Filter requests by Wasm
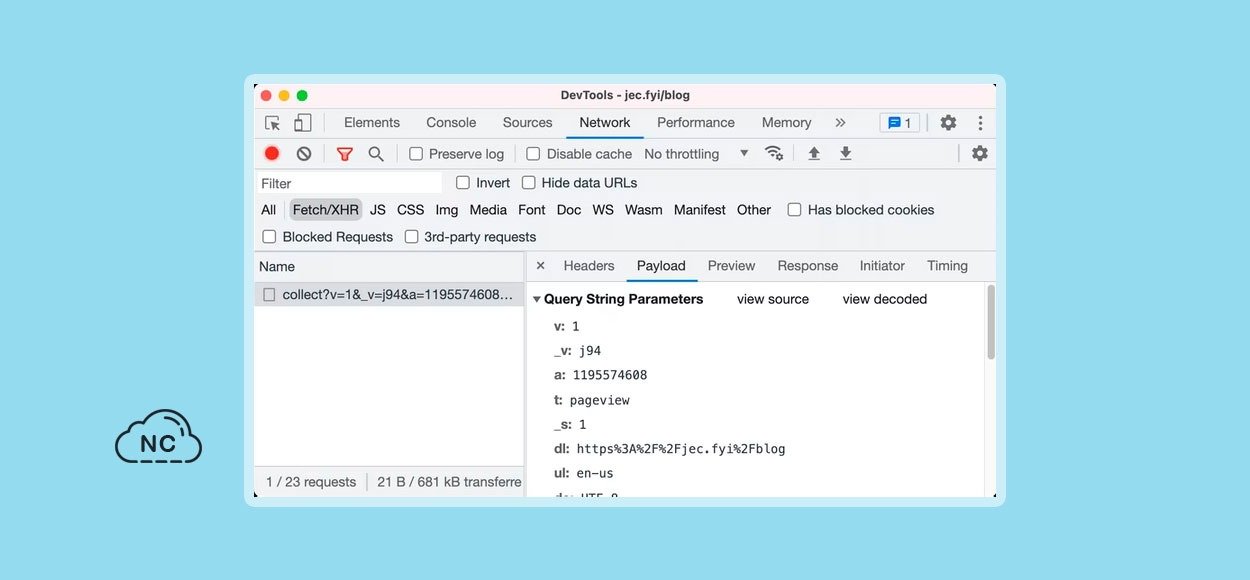1250x580 pixels. 644,210
